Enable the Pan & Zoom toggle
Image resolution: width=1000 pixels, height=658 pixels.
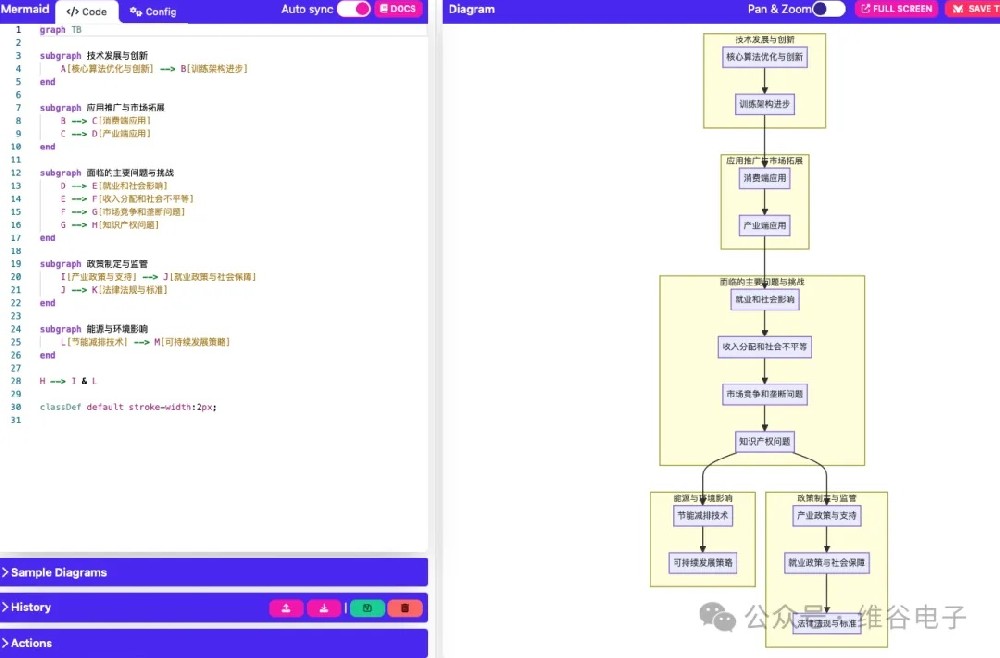coord(828,9)
